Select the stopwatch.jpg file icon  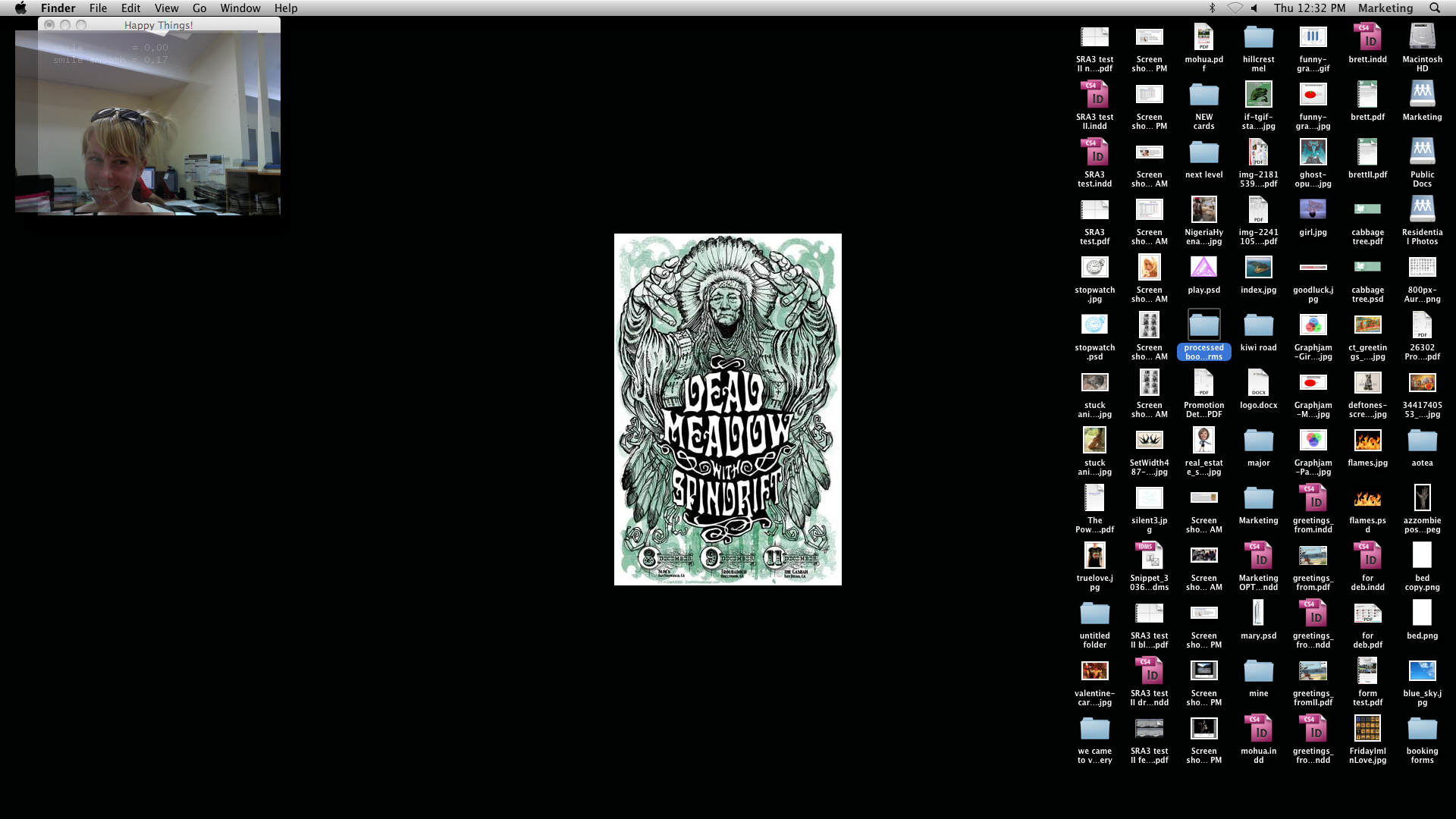pos(1094,268)
